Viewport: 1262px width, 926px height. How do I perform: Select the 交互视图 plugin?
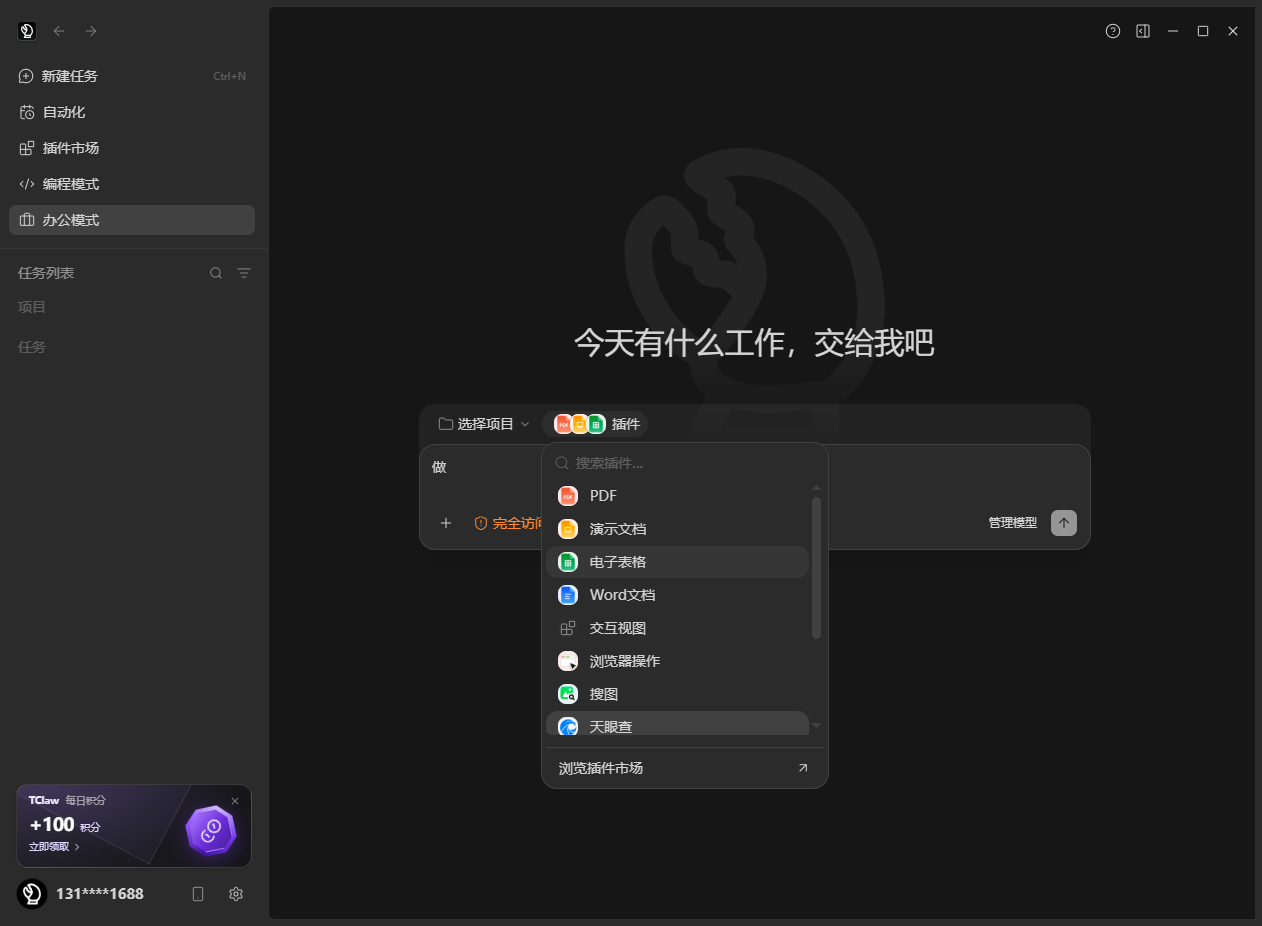tap(677, 628)
